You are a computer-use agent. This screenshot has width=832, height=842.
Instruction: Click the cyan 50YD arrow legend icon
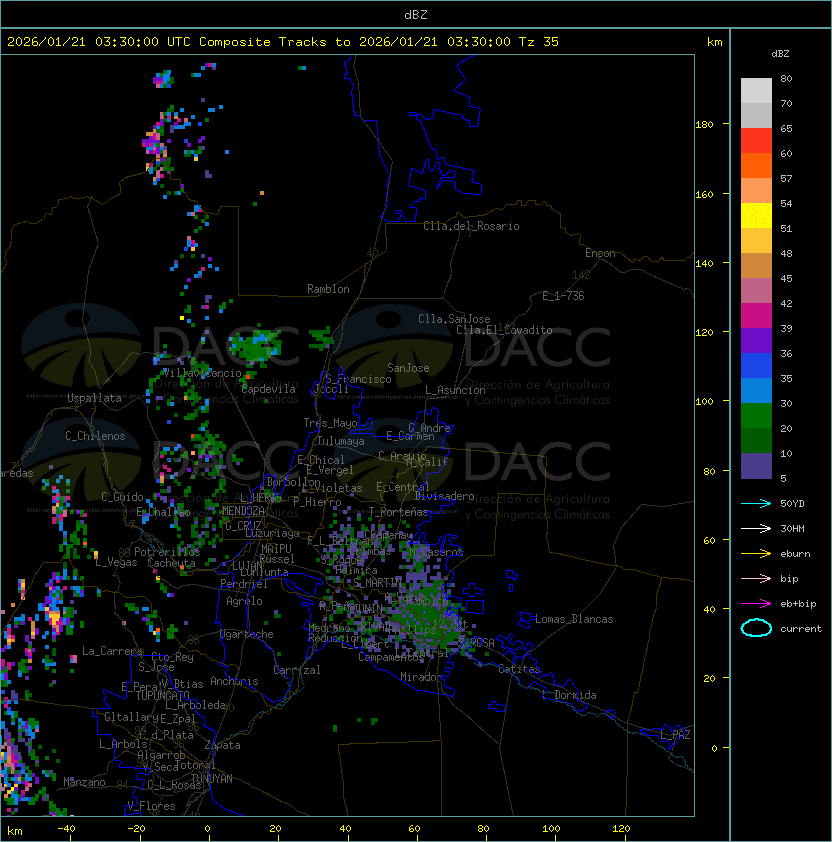(757, 504)
